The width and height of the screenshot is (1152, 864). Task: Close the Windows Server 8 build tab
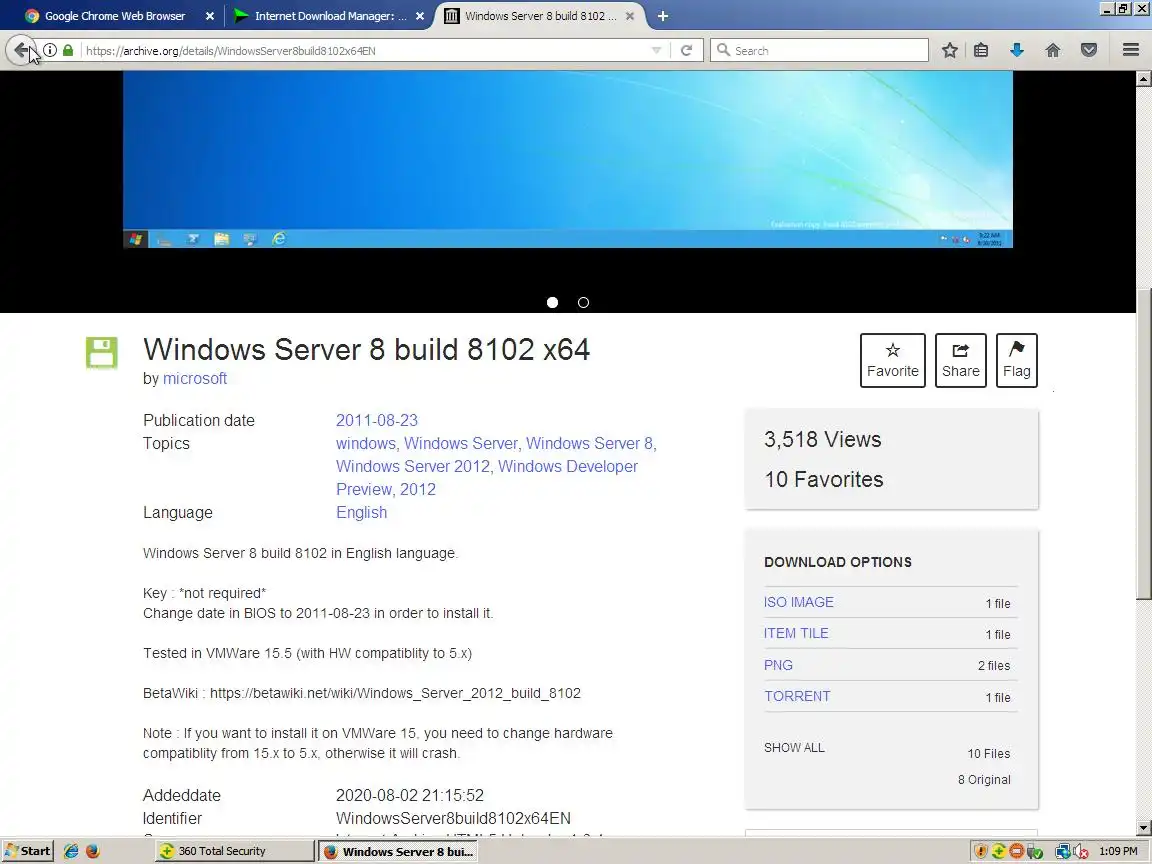point(630,15)
